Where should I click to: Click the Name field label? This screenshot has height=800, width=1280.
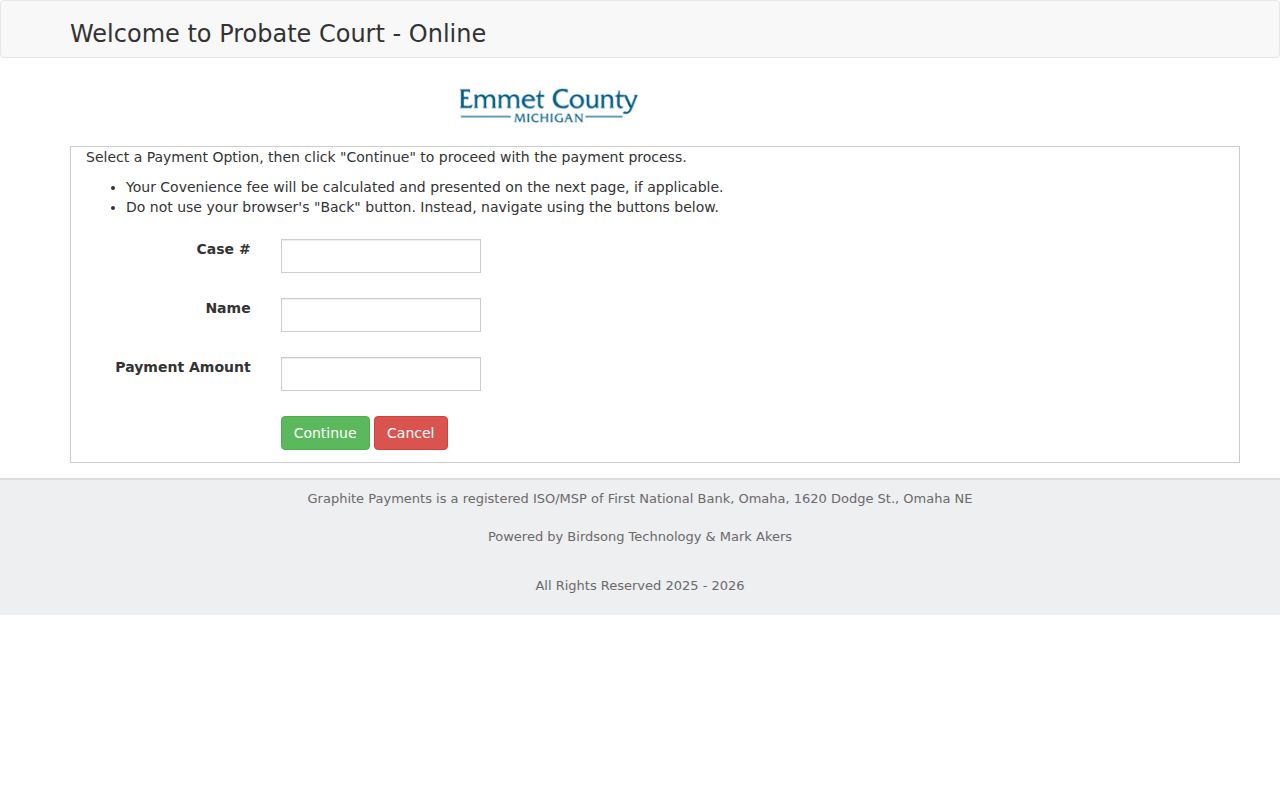(228, 308)
